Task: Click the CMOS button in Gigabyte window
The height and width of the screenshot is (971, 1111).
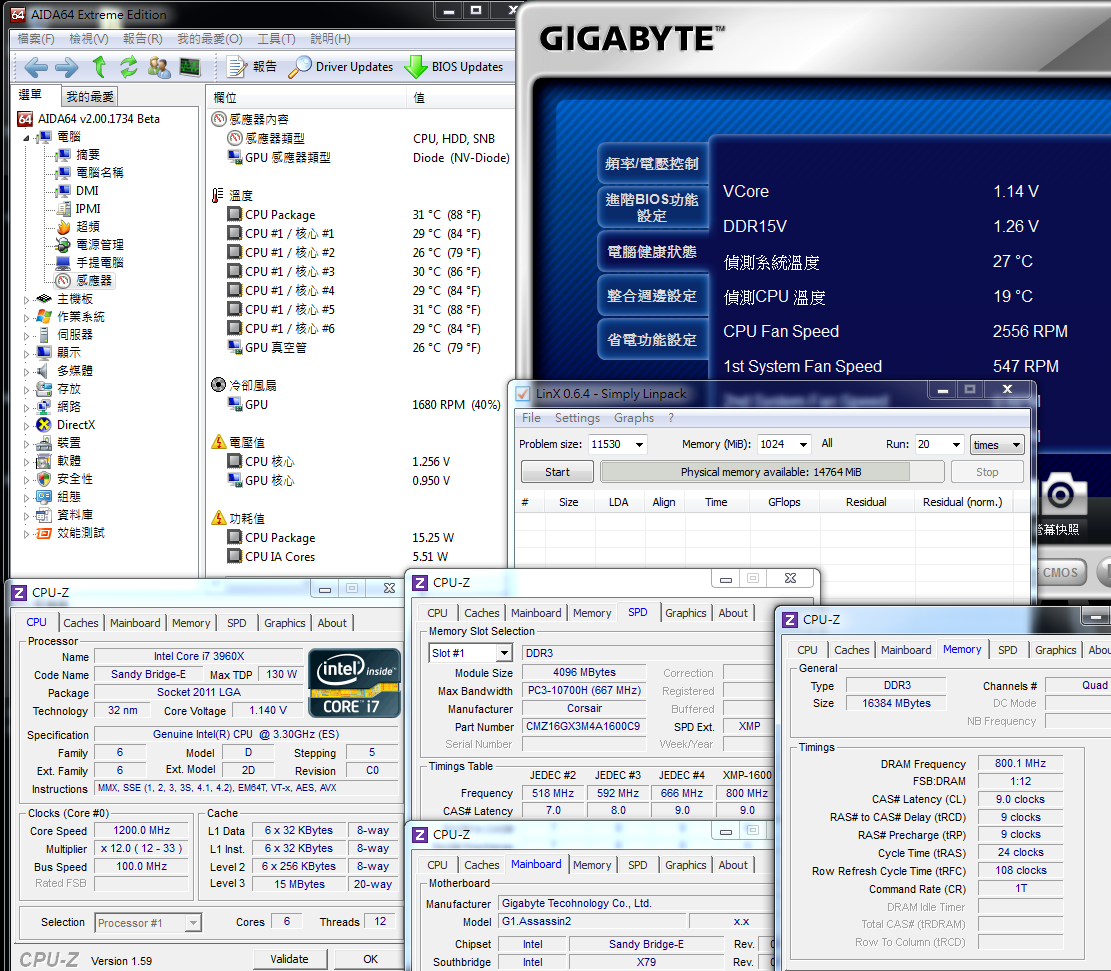Action: tap(1060, 573)
